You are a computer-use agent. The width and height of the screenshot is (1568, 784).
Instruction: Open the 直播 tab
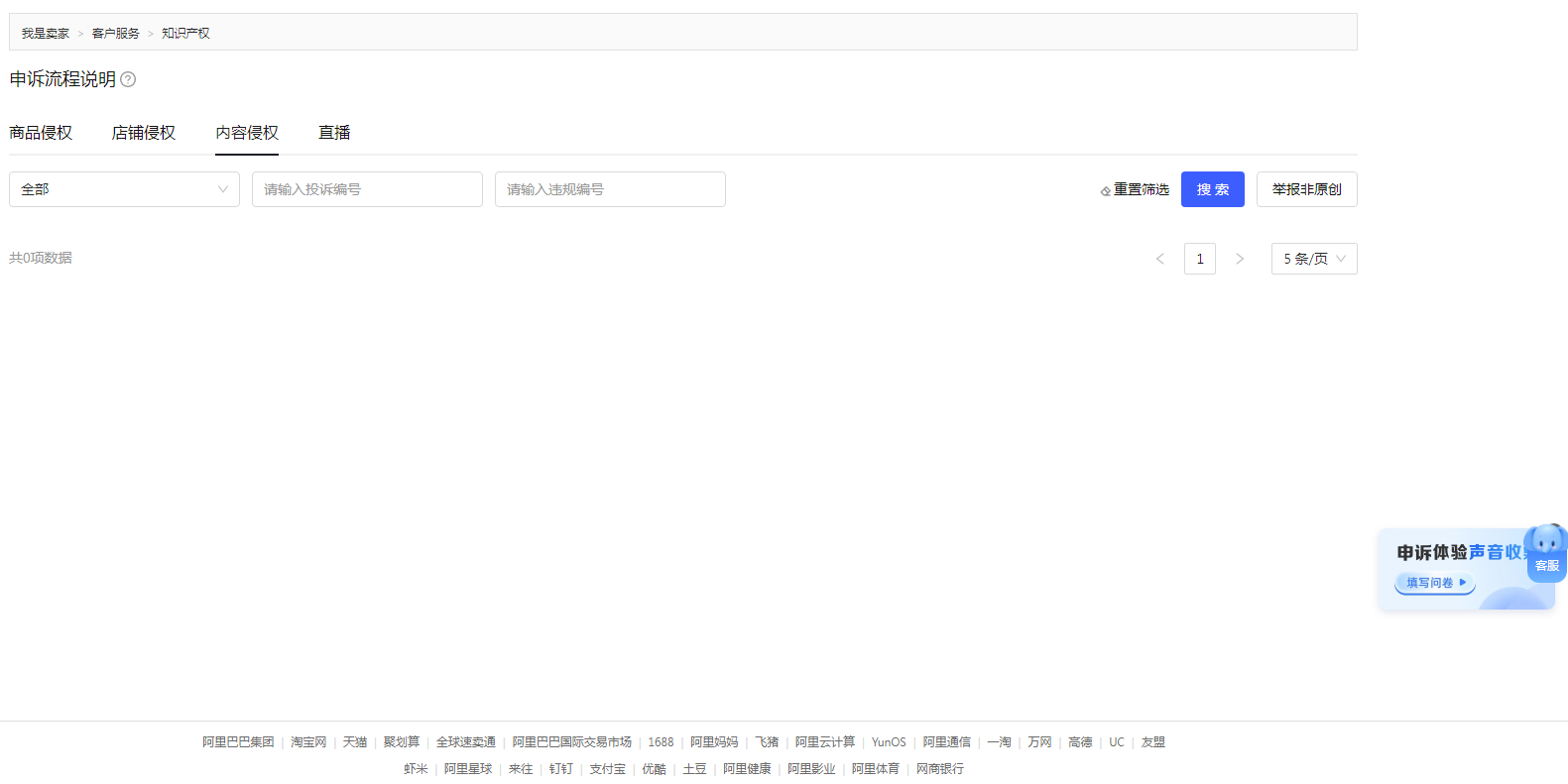click(x=334, y=133)
